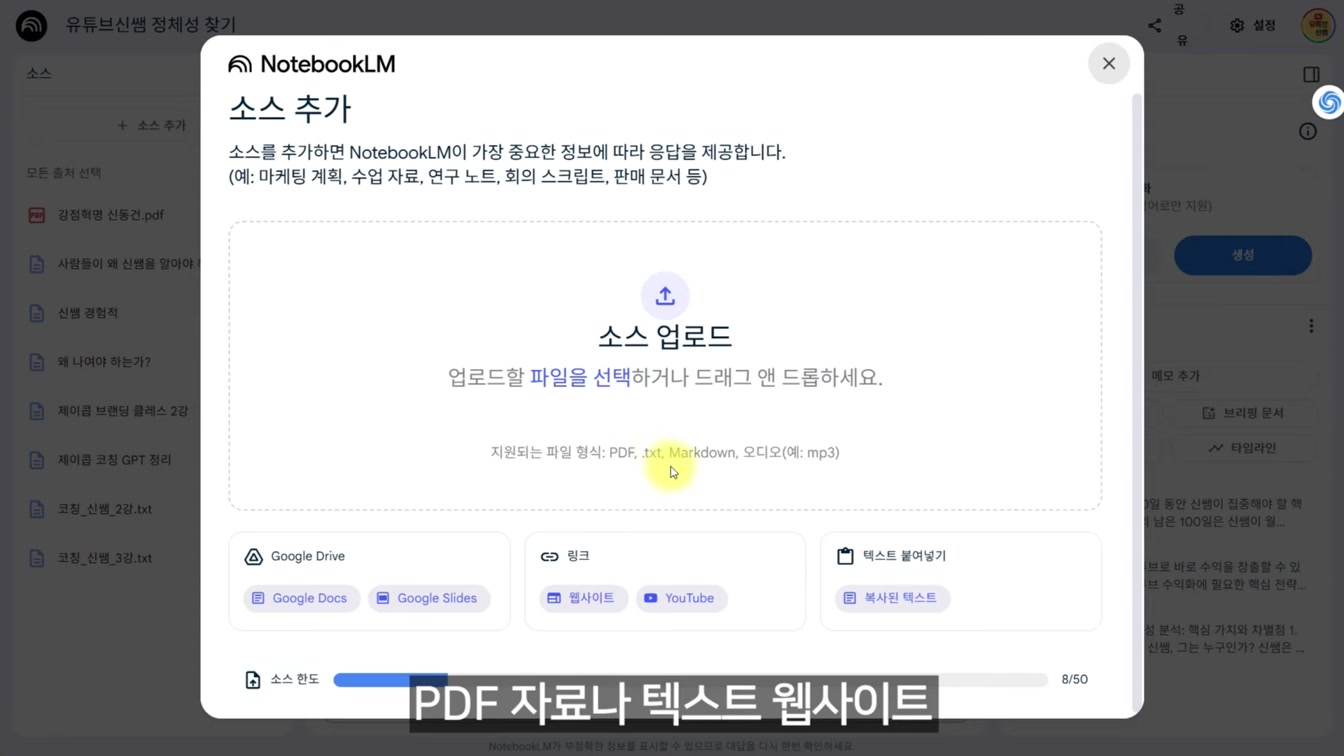This screenshot has height=756, width=1344.
Task: Choose 복사된 텍스트 paste option
Action: pyautogui.click(x=892, y=598)
